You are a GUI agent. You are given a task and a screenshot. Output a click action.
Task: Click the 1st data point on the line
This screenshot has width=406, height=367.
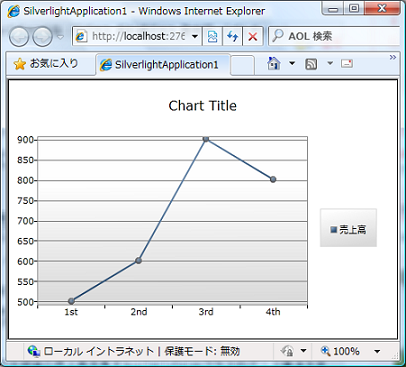coord(71,301)
